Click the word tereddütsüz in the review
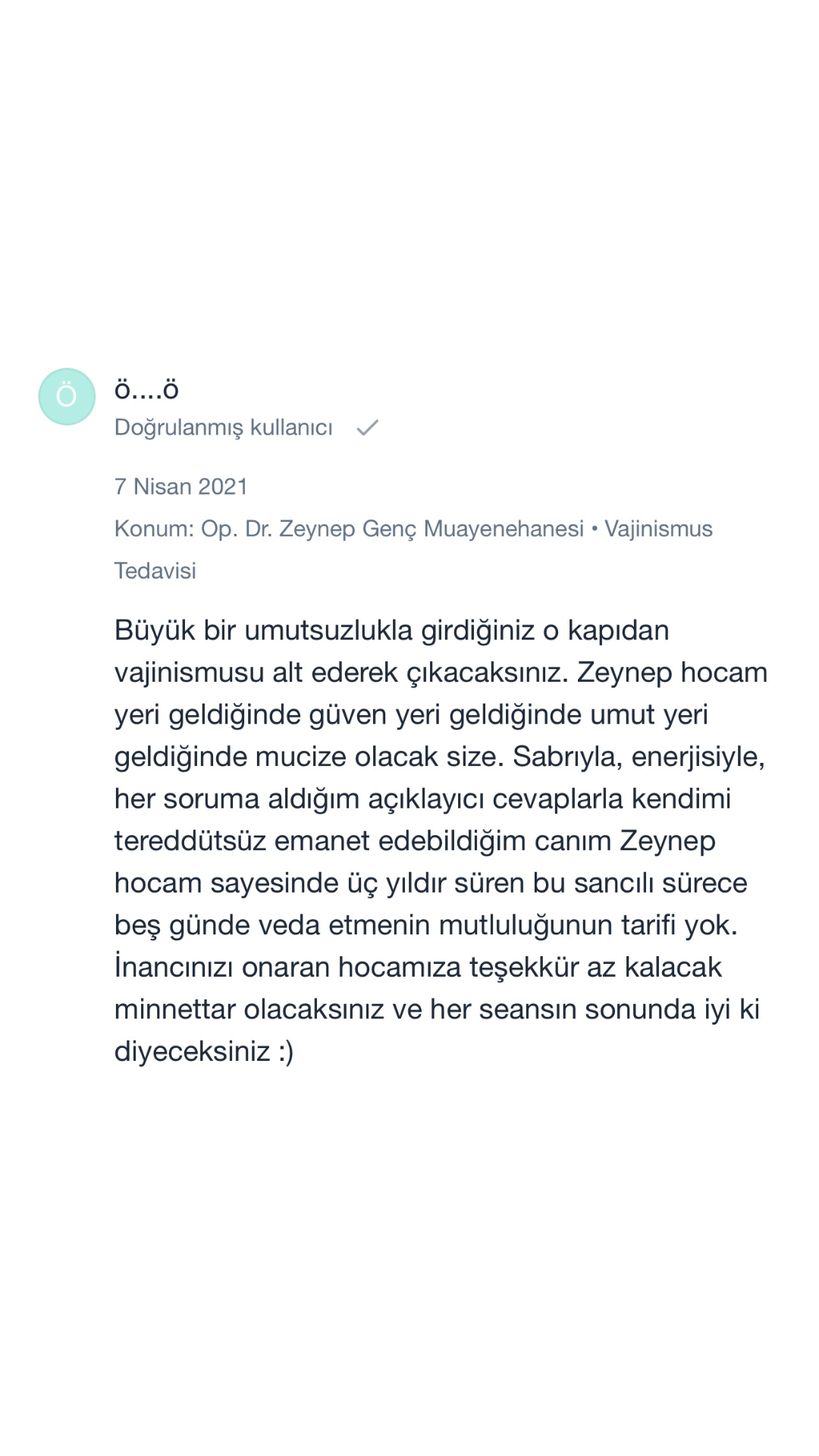 tap(190, 841)
